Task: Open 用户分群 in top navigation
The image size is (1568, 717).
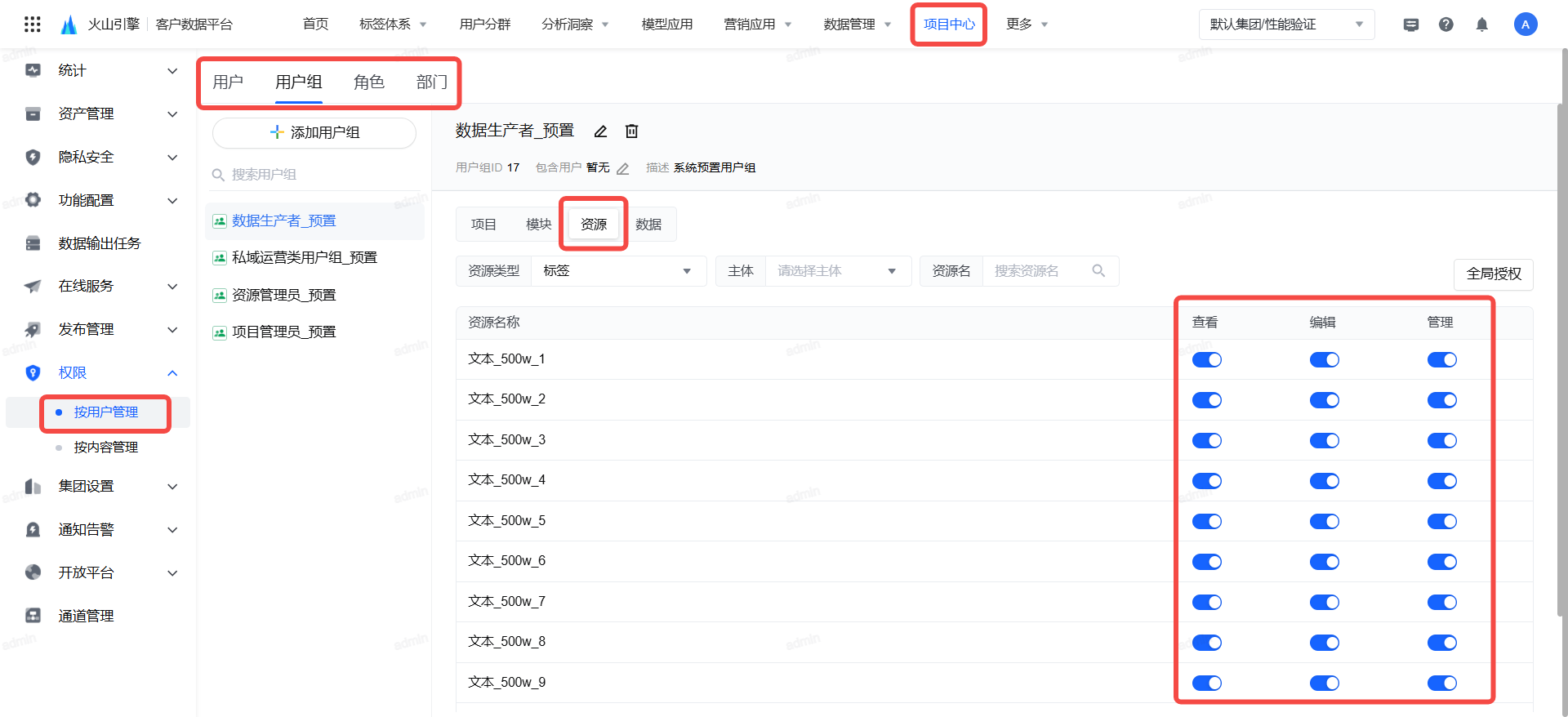Action: coord(485,24)
